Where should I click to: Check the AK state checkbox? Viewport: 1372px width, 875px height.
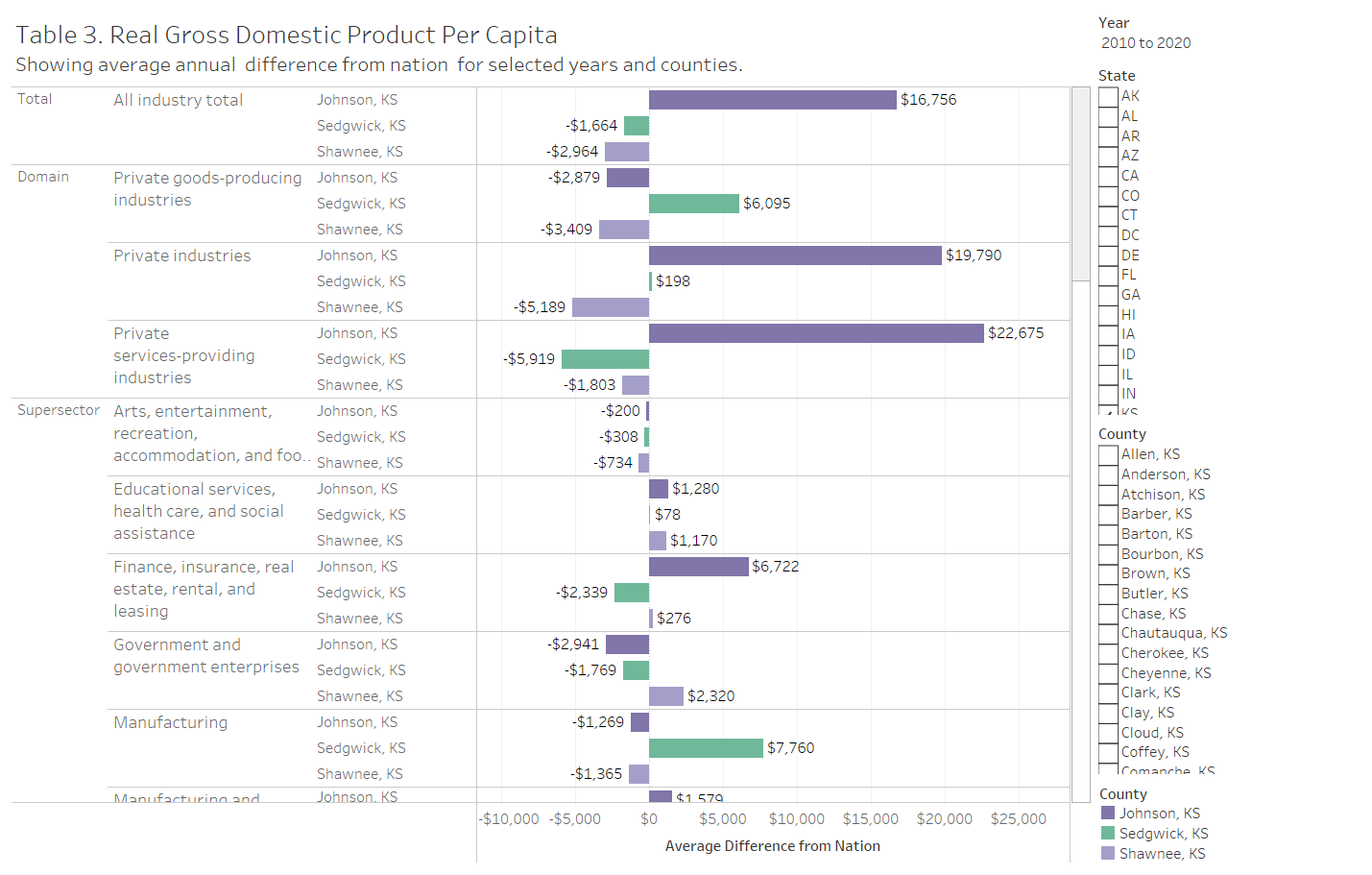tap(1108, 96)
